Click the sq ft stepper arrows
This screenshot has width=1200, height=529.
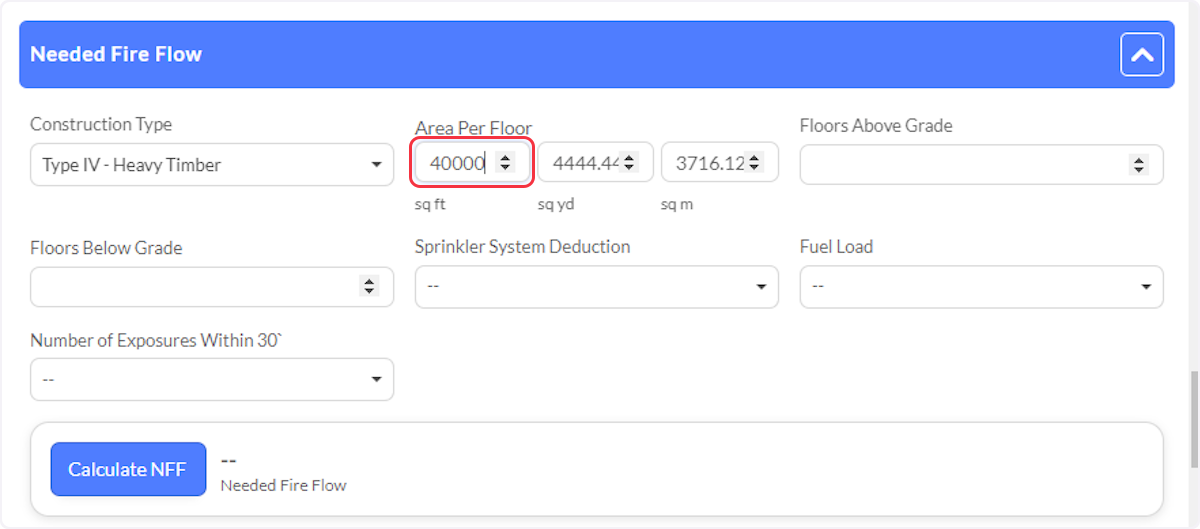pyautogui.click(x=505, y=163)
